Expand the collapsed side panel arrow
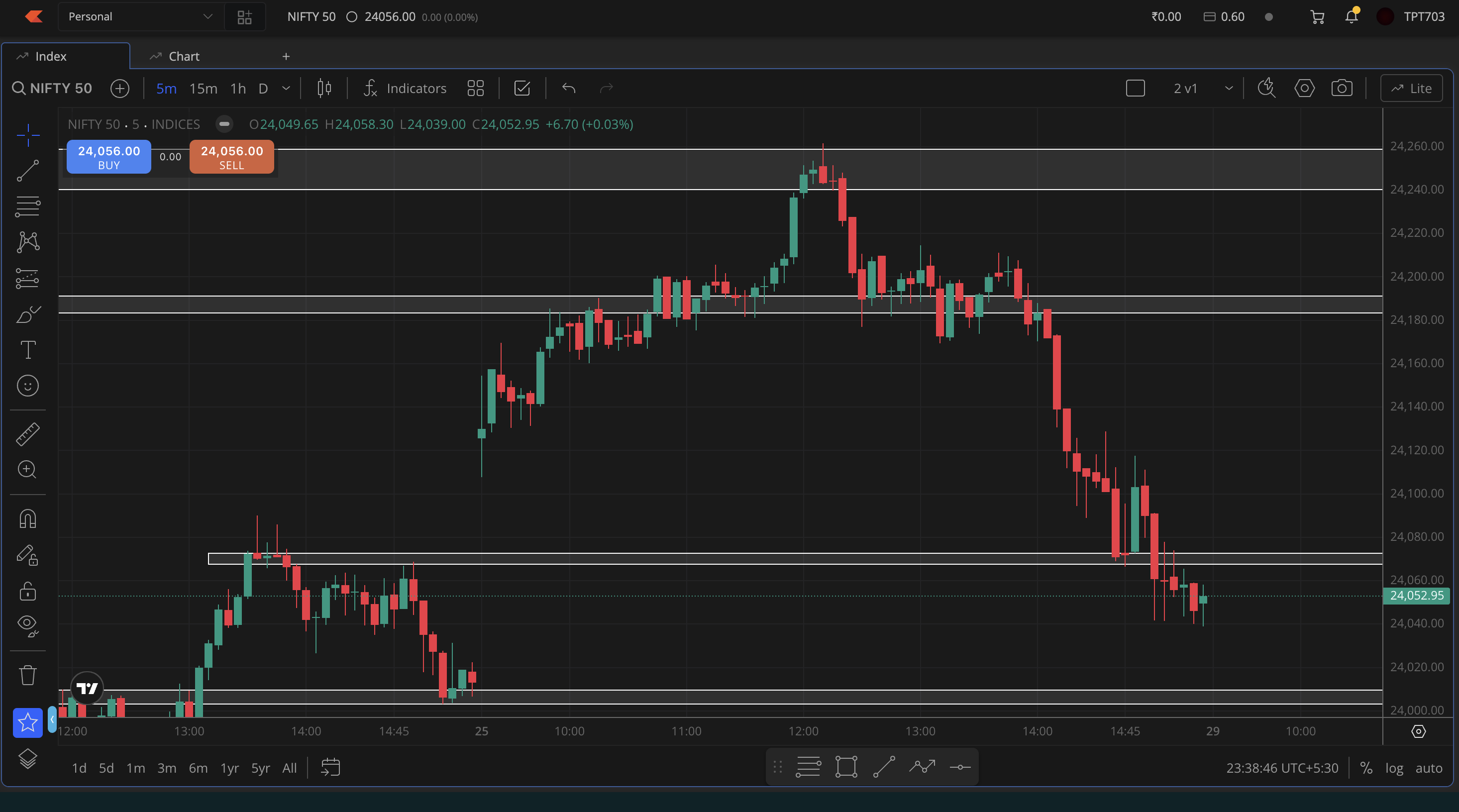The image size is (1459, 812). [52, 719]
